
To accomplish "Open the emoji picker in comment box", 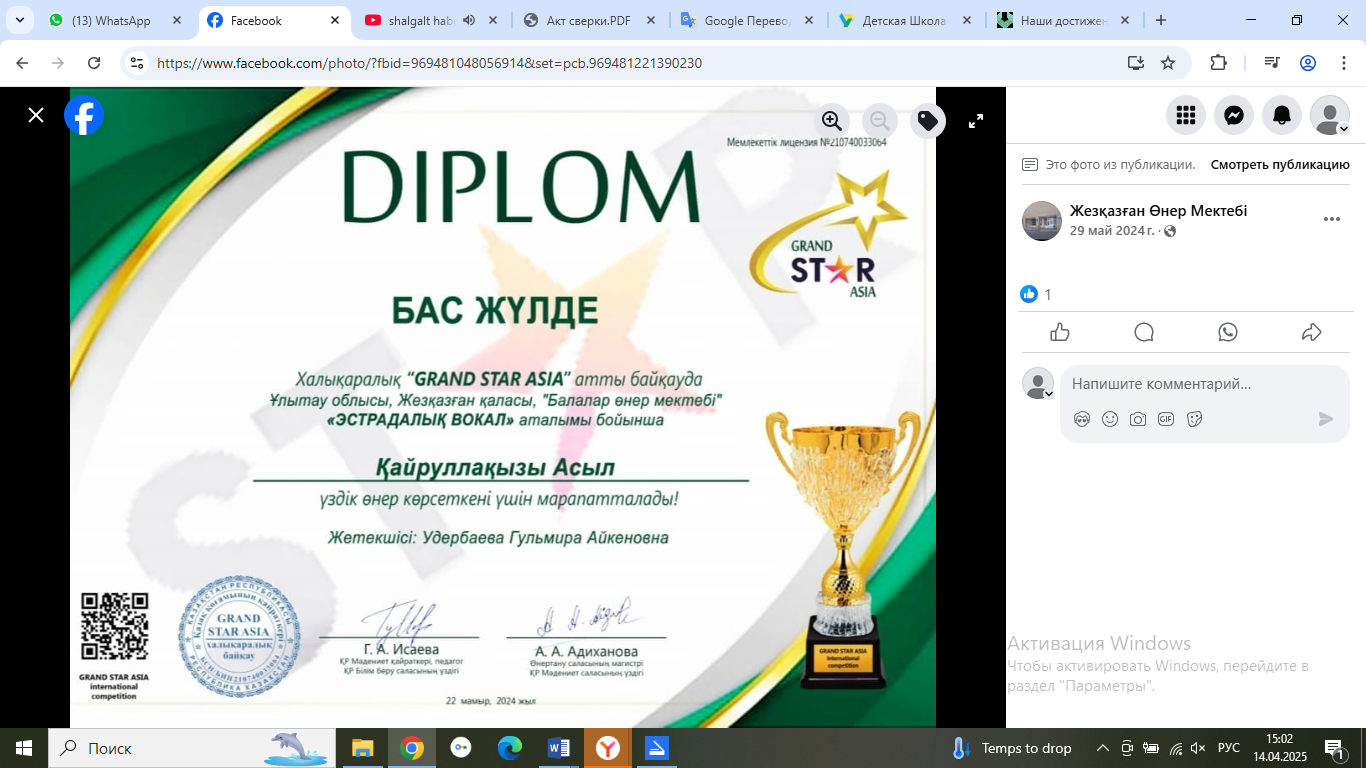I will [x=1110, y=419].
